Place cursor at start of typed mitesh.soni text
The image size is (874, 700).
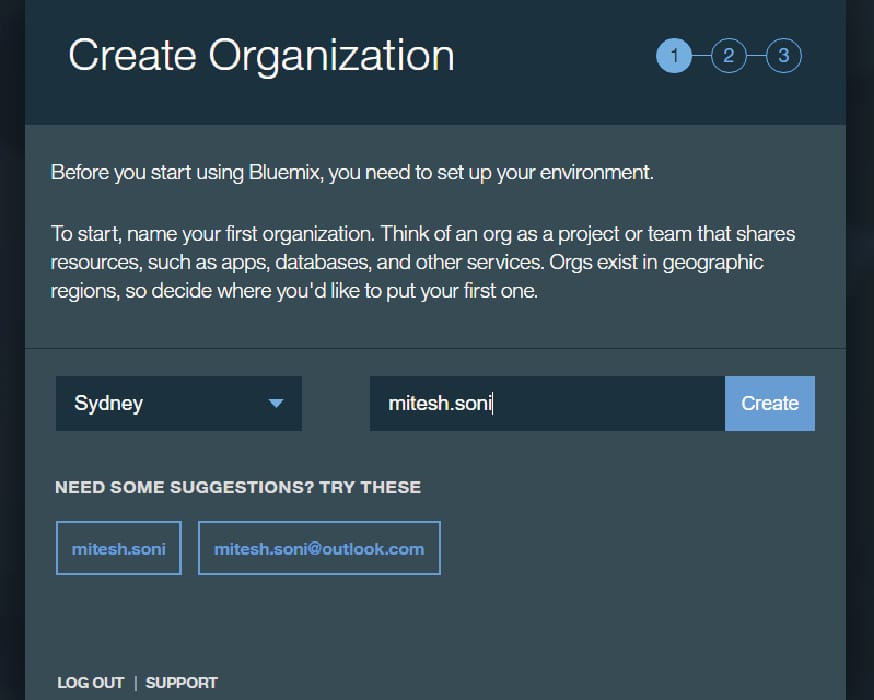[x=389, y=404]
